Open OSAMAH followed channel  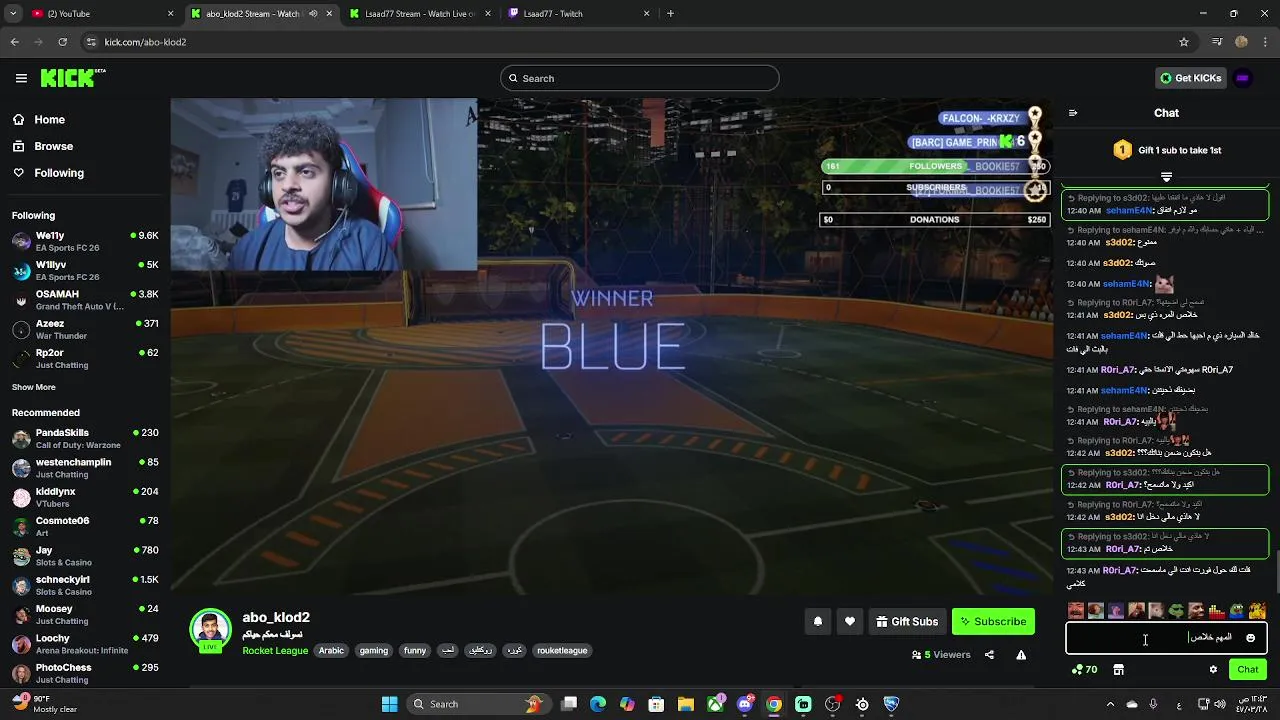tap(85, 300)
